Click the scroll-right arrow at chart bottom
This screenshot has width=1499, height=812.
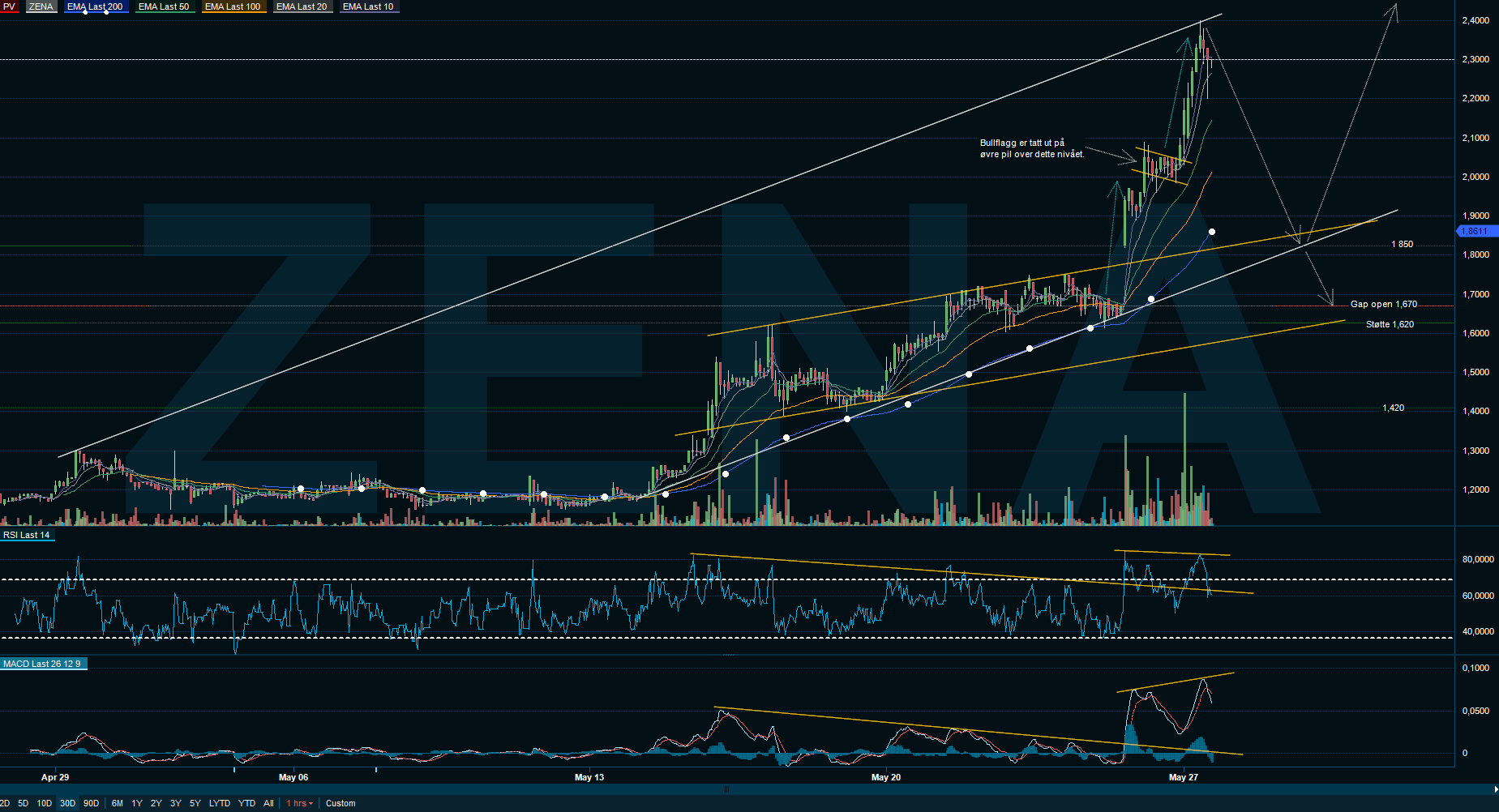(x=1495, y=789)
